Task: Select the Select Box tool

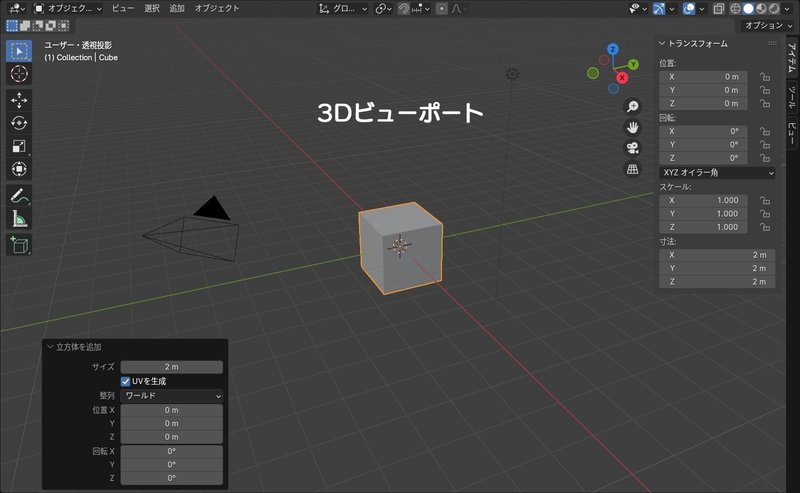Action: tap(19, 51)
